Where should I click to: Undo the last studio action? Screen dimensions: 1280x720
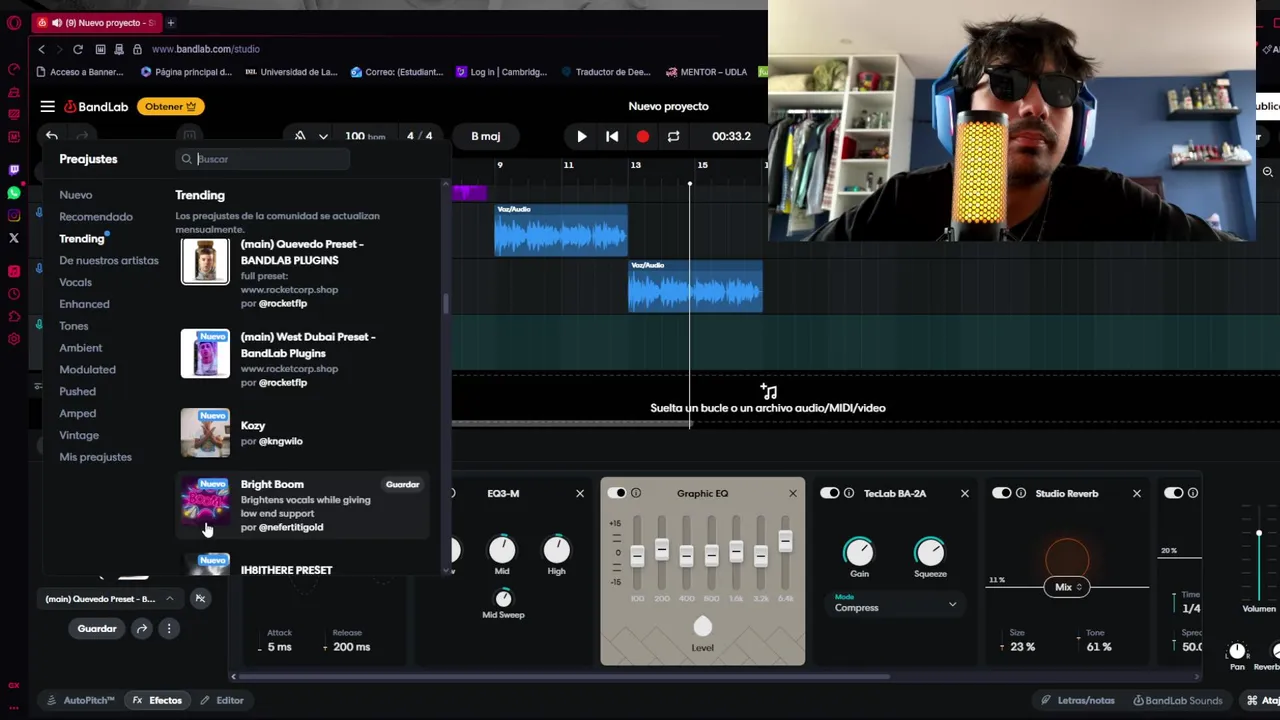click(52, 136)
